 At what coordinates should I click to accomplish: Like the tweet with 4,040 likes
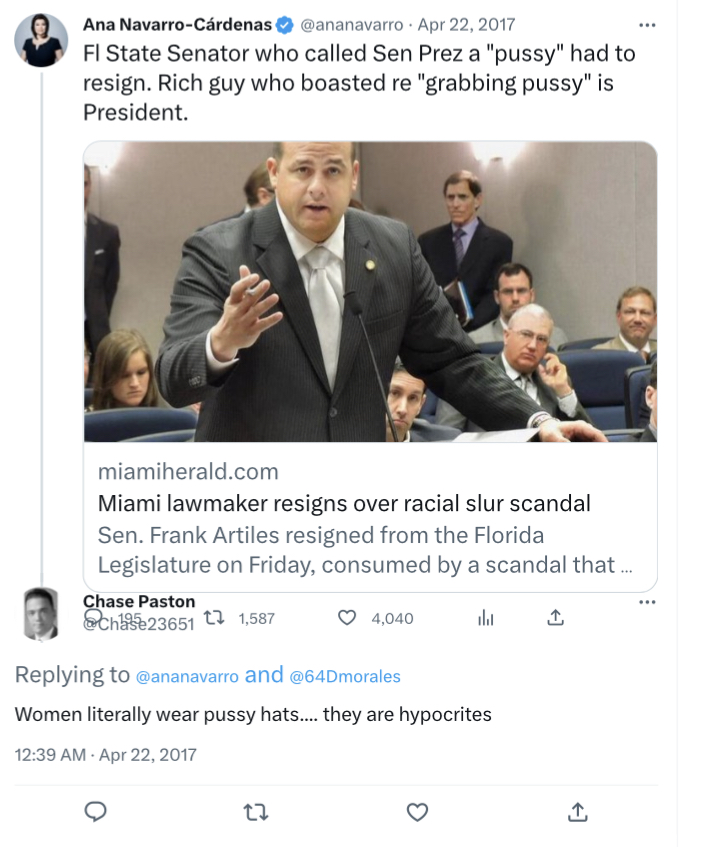(x=347, y=619)
